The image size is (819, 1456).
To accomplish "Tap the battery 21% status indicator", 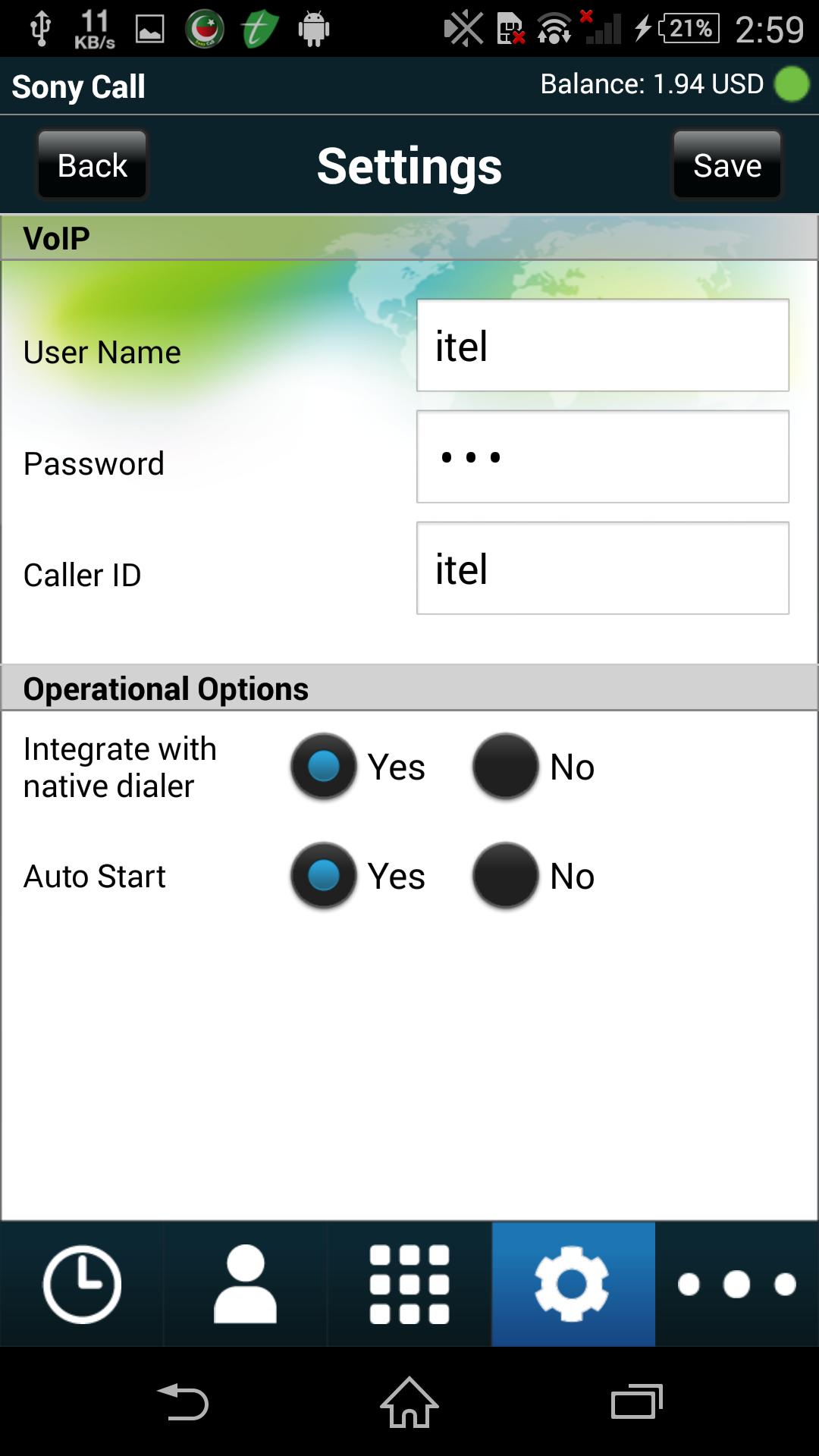I will [x=688, y=29].
